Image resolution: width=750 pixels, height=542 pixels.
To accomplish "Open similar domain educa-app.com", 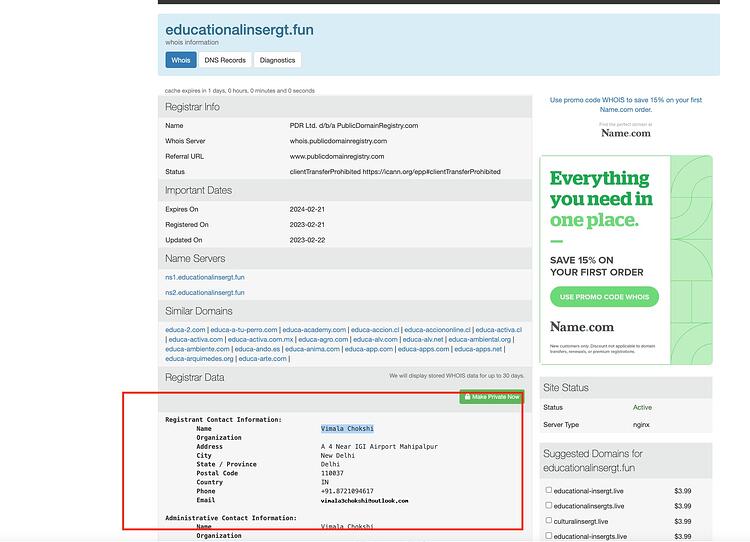I will (369, 349).
